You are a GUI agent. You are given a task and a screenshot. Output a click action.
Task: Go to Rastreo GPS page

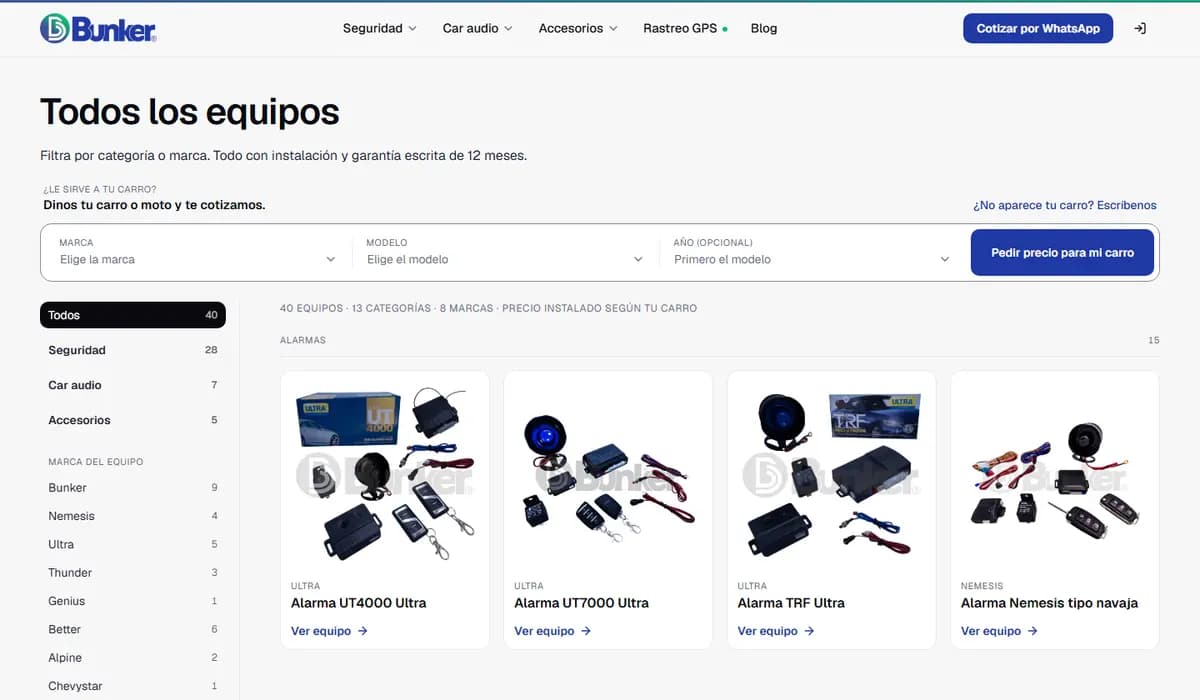point(685,28)
